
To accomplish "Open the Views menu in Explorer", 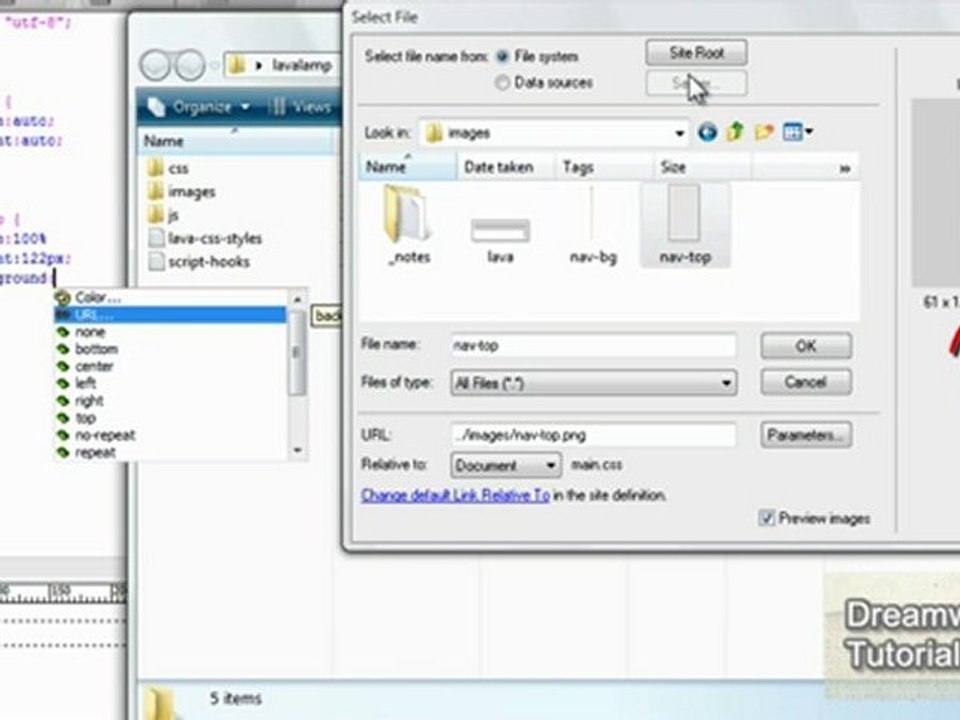I will [x=301, y=107].
